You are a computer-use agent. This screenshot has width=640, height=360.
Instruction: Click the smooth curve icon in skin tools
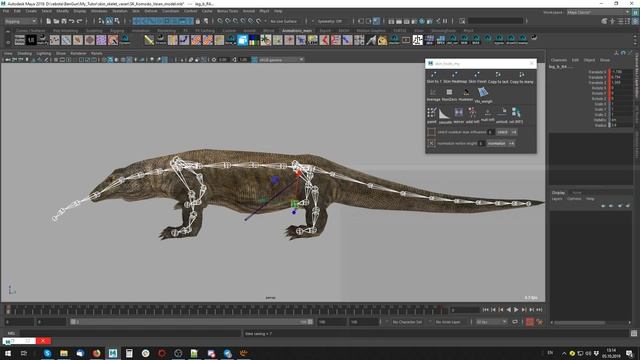(444, 113)
